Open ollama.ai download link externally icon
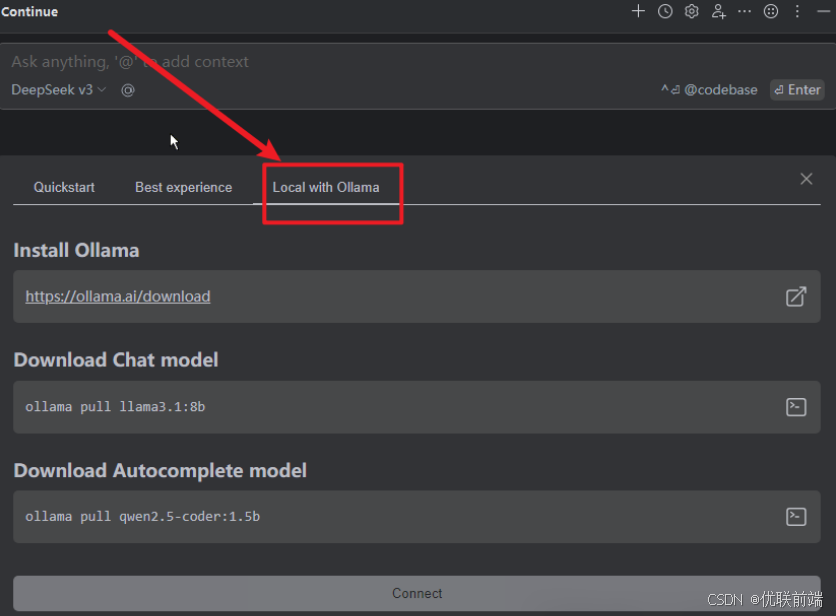This screenshot has width=836, height=616. point(796,297)
